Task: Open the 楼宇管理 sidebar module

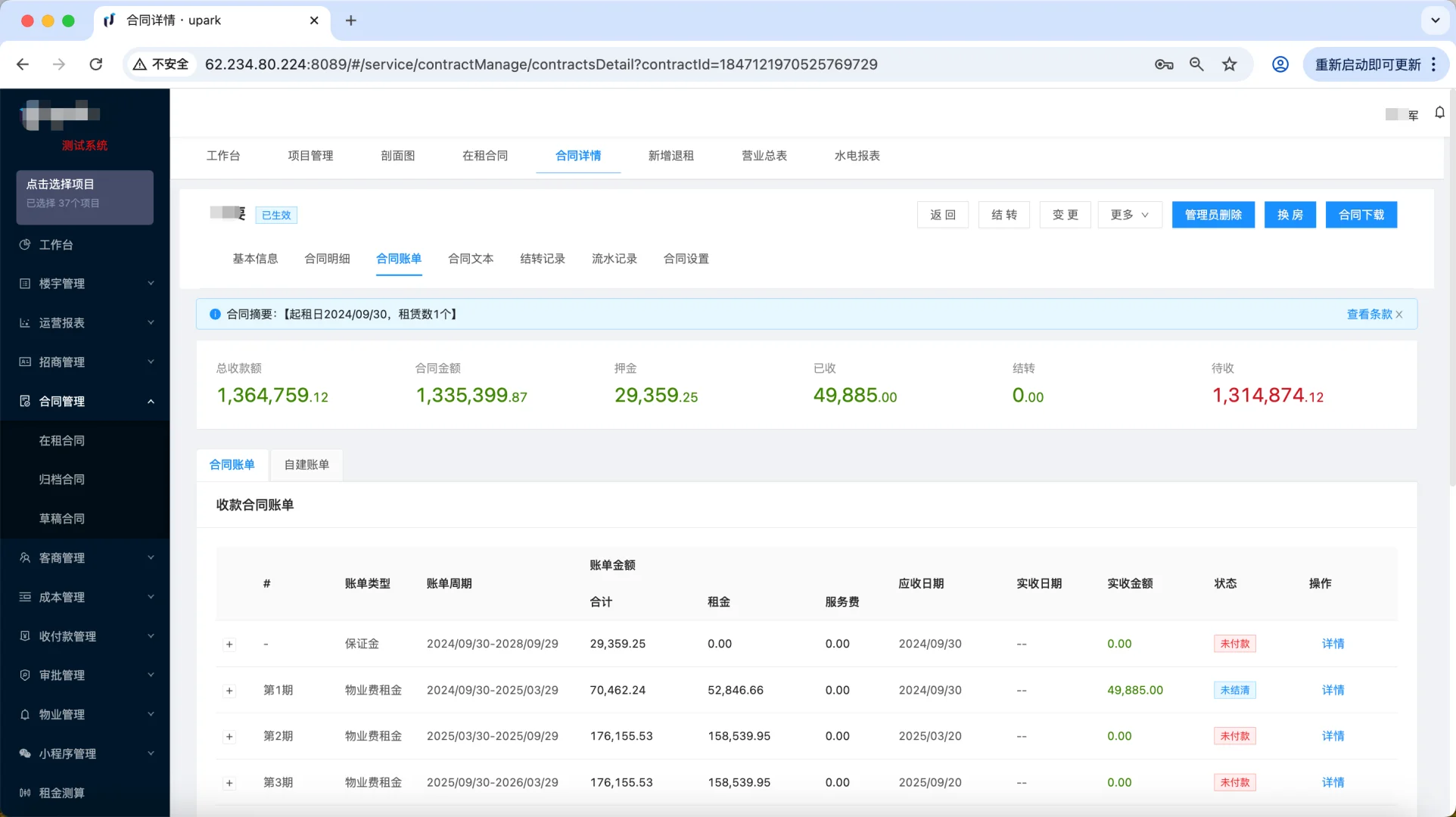Action: coord(61,283)
